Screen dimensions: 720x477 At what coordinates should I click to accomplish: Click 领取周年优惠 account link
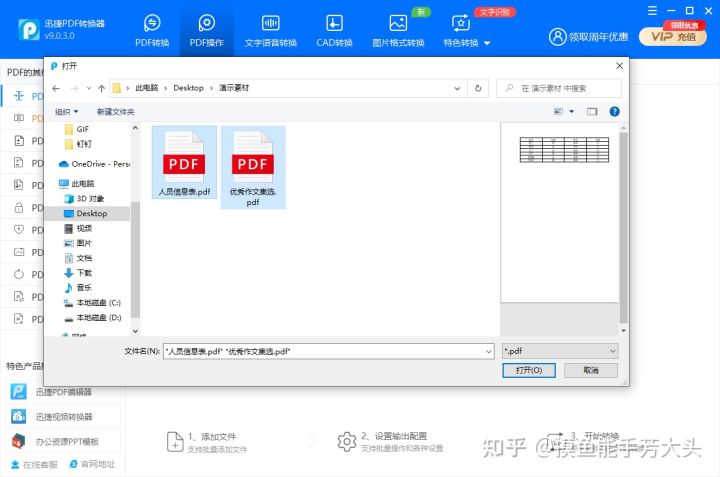pyautogui.click(x=589, y=37)
